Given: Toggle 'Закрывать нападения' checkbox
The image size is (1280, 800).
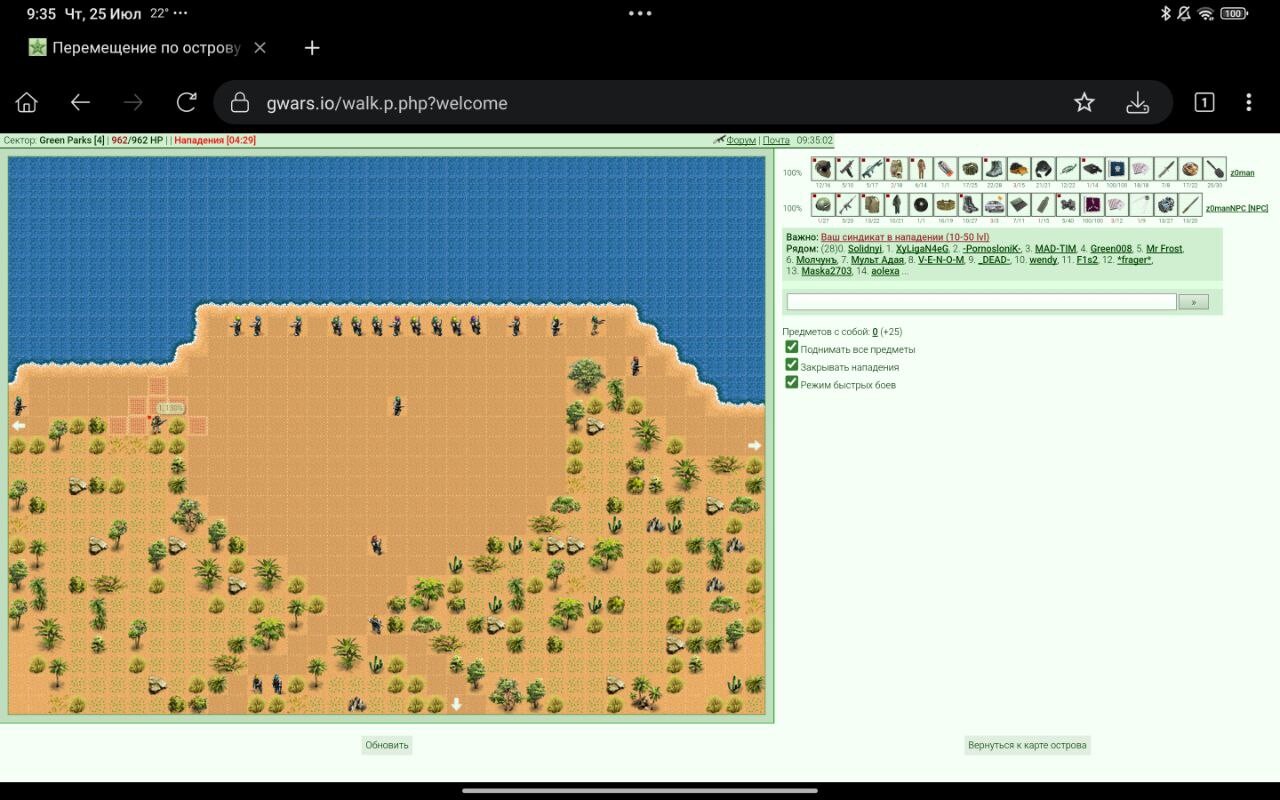Looking at the screenshot, I should (x=792, y=365).
